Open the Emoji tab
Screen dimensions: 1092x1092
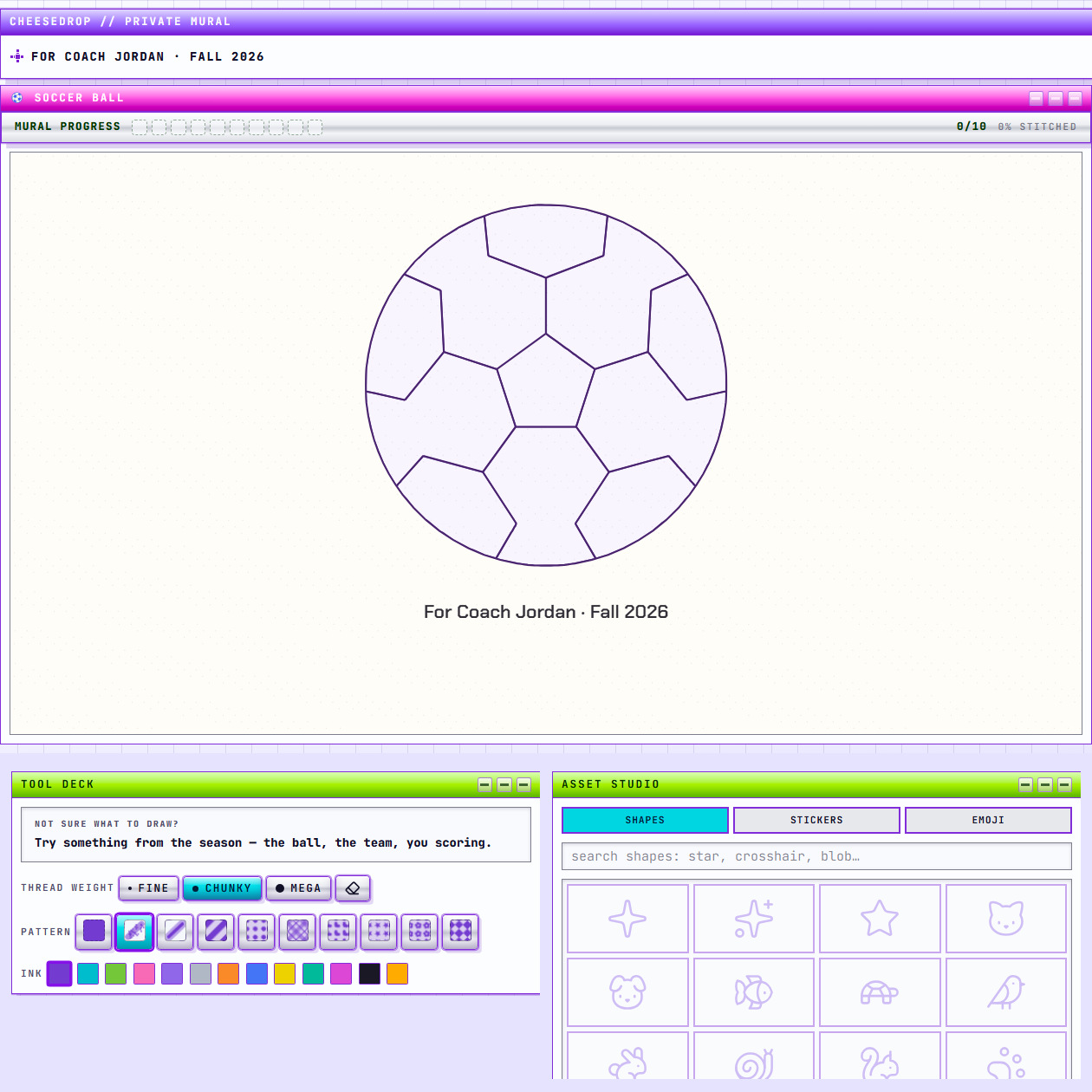click(988, 820)
